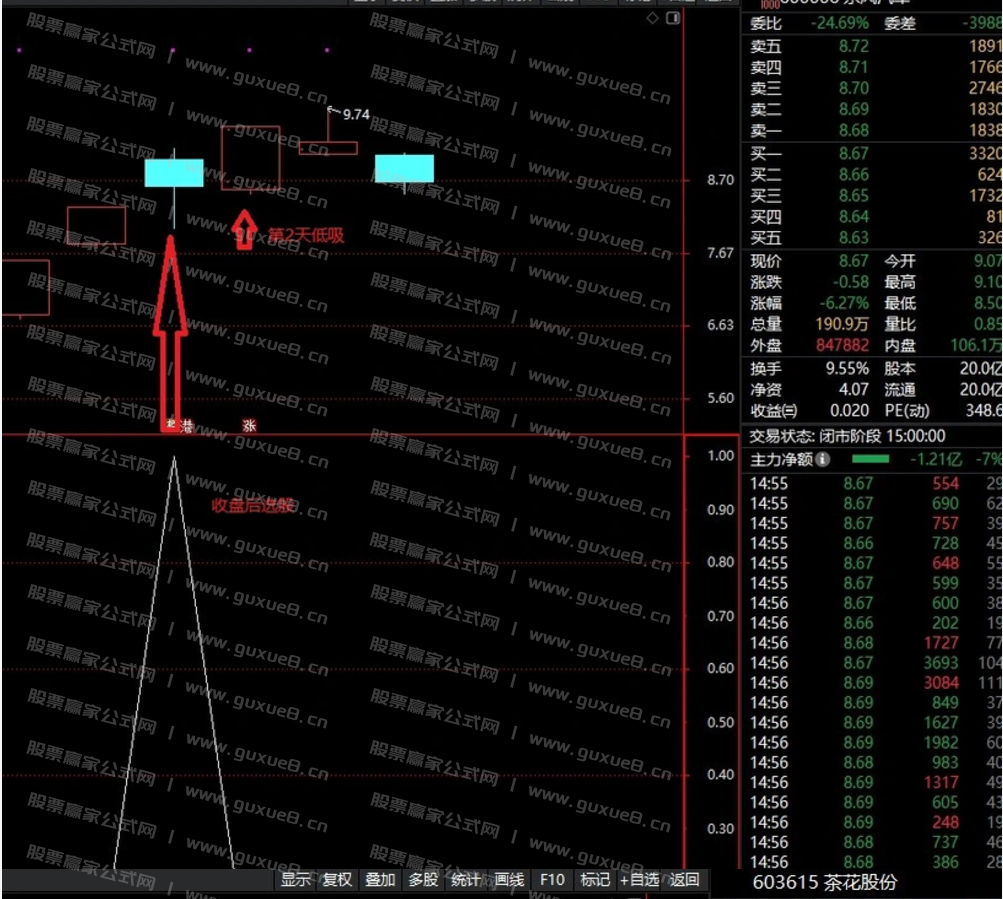1003x899 pixels.
Task: Click the info icon next to 主力净额
Action: [x=822, y=460]
